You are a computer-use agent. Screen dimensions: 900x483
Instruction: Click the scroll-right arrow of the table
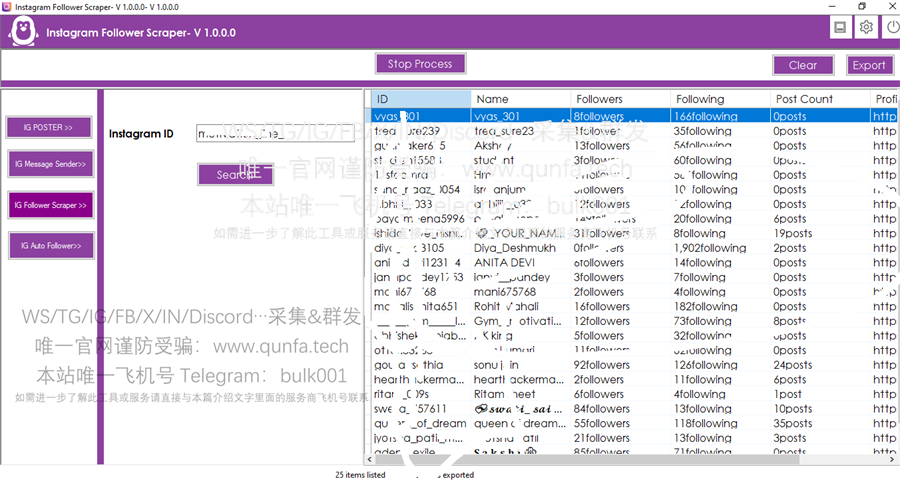(x=892, y=459)
